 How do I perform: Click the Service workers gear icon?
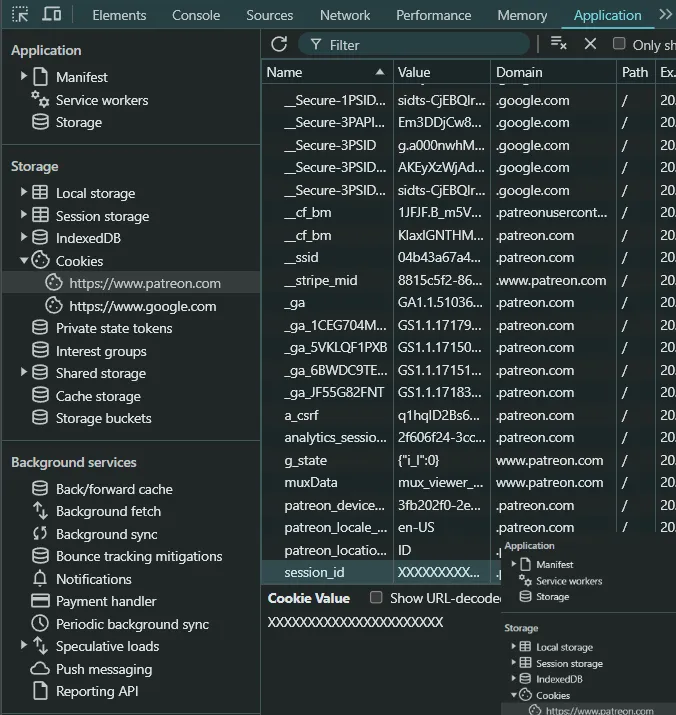coord(40,99)
